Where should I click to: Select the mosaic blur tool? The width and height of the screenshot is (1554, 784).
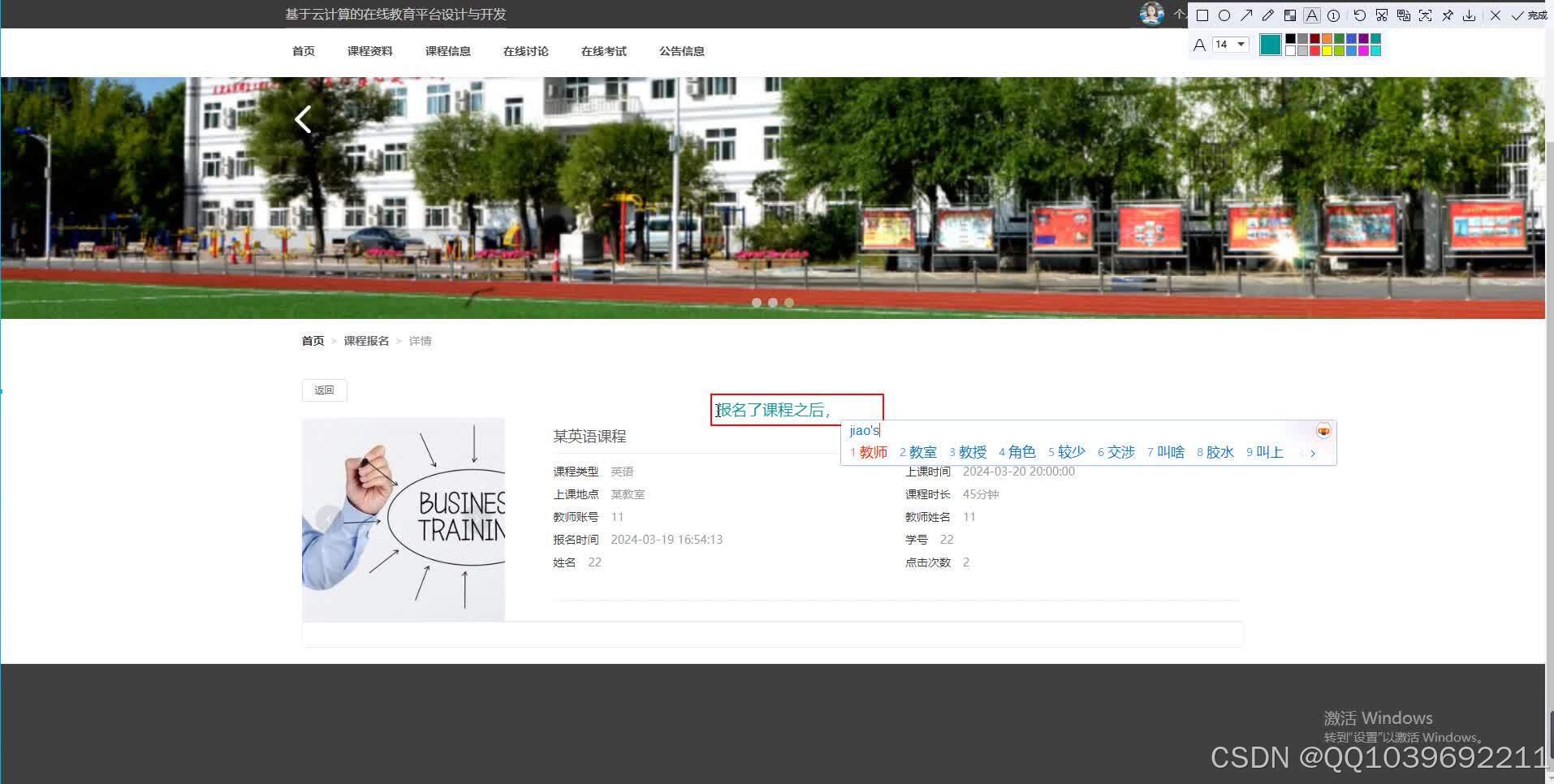(x=1290, y=15)
